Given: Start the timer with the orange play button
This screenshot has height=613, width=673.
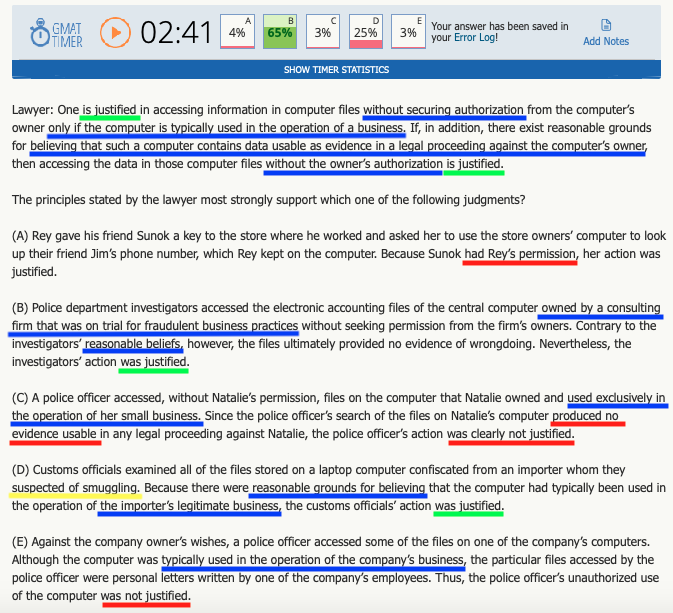Looking at the screenshot, I should tap(115, 33).
